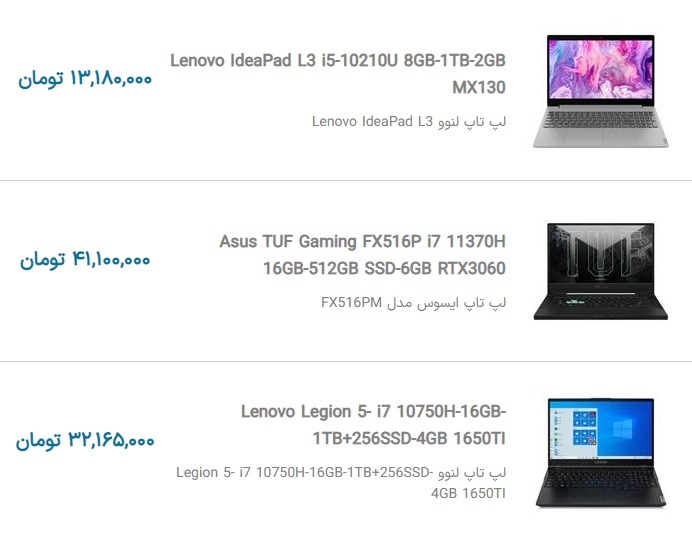The width and height of the screenshot is (692, 536).
Task: Click the Windows desktop on Legion screen
Action: point(601,430)
